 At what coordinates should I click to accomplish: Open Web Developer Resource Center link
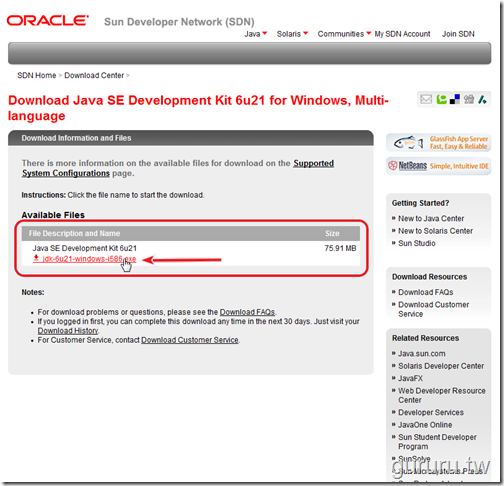pyautogui.click(x=442, y=395)
